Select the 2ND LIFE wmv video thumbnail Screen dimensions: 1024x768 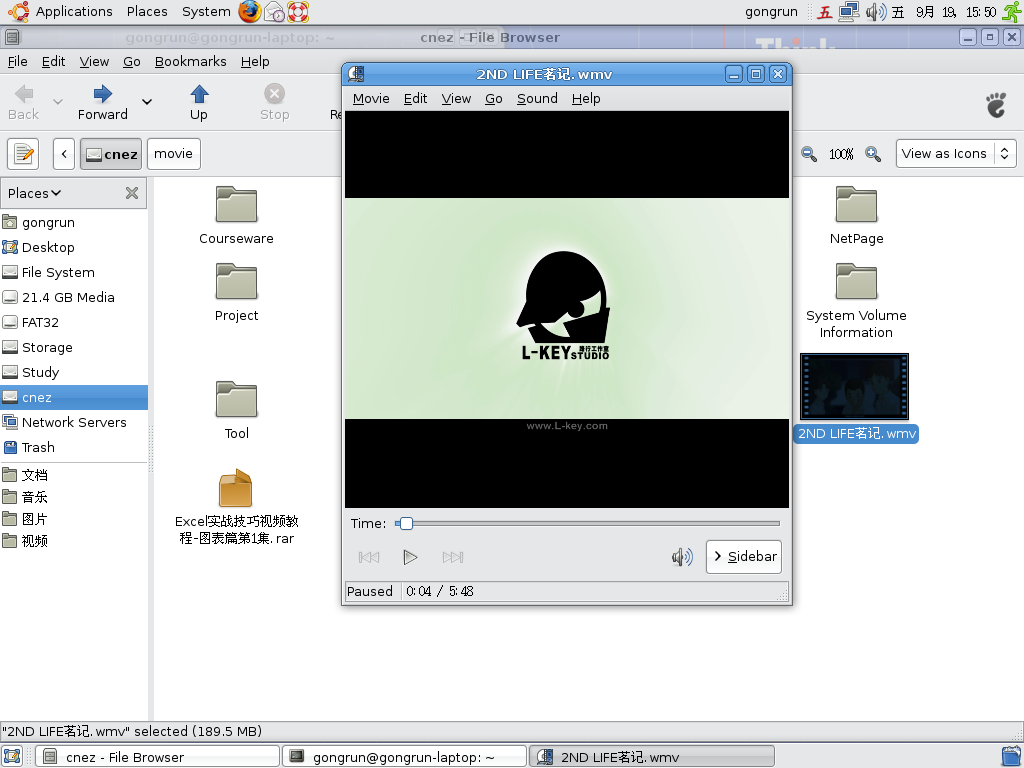click(855, 387)
